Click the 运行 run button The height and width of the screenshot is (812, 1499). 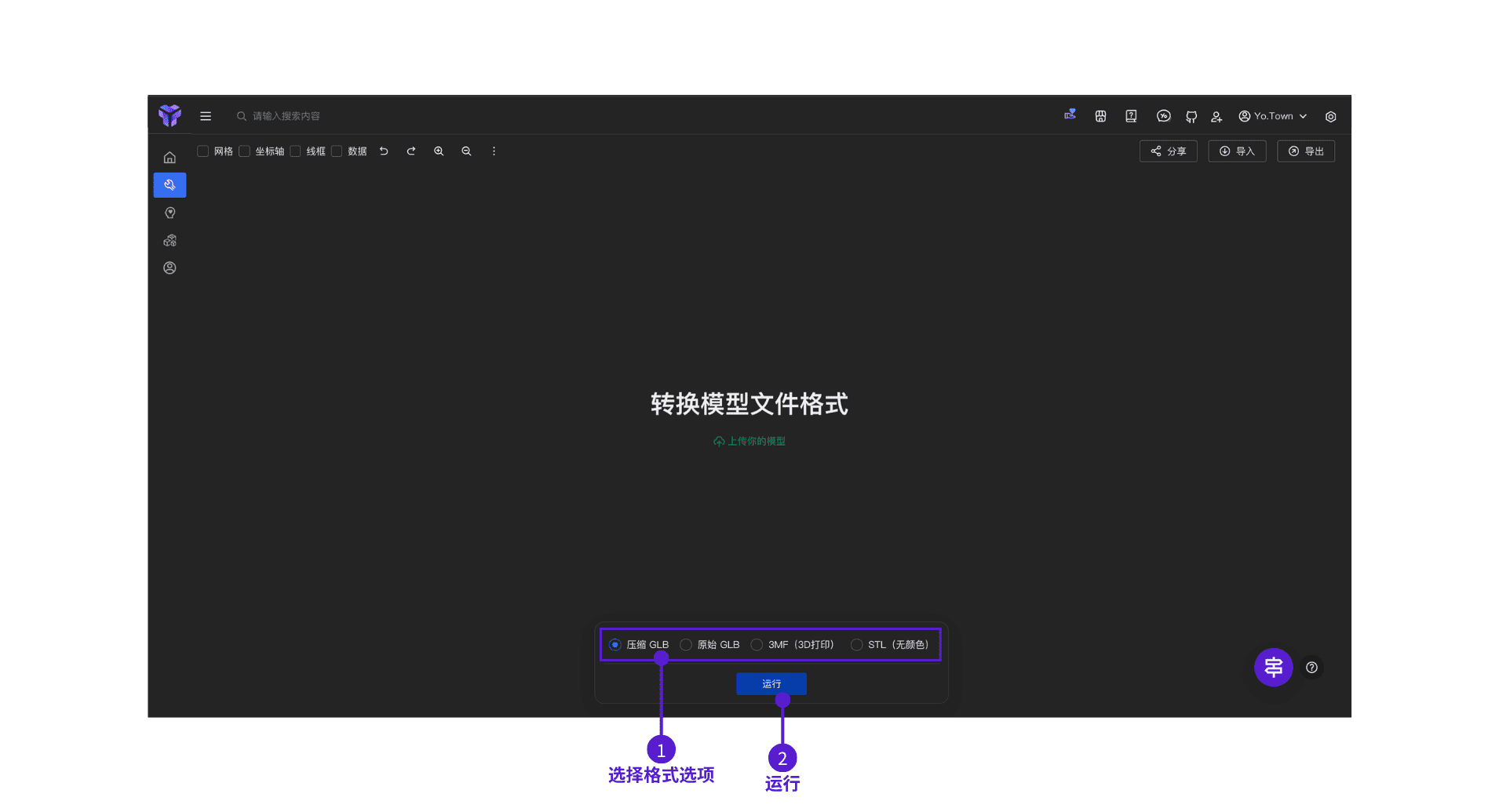point(771,684)
